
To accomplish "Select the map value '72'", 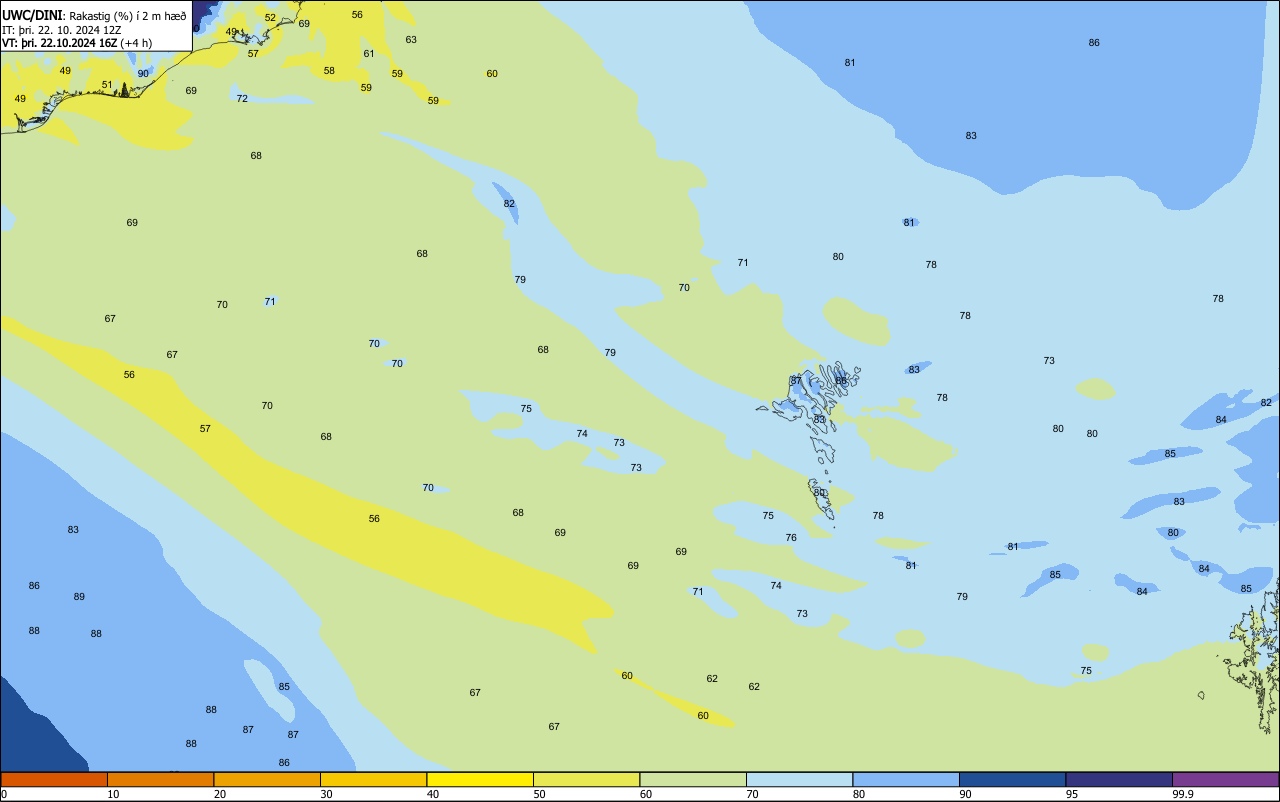I will pos(242,99).
